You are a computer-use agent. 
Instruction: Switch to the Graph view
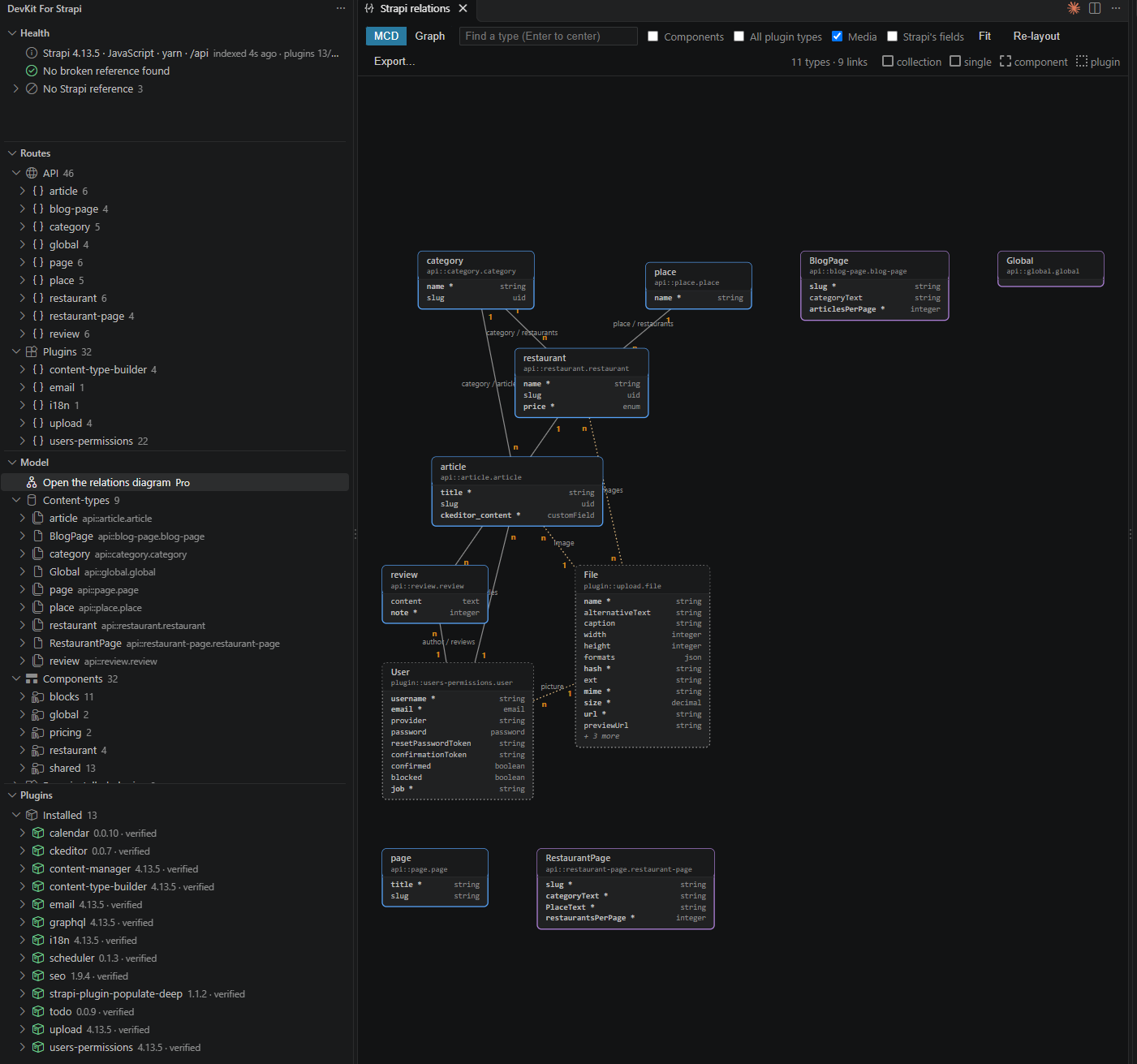point(430,36)
